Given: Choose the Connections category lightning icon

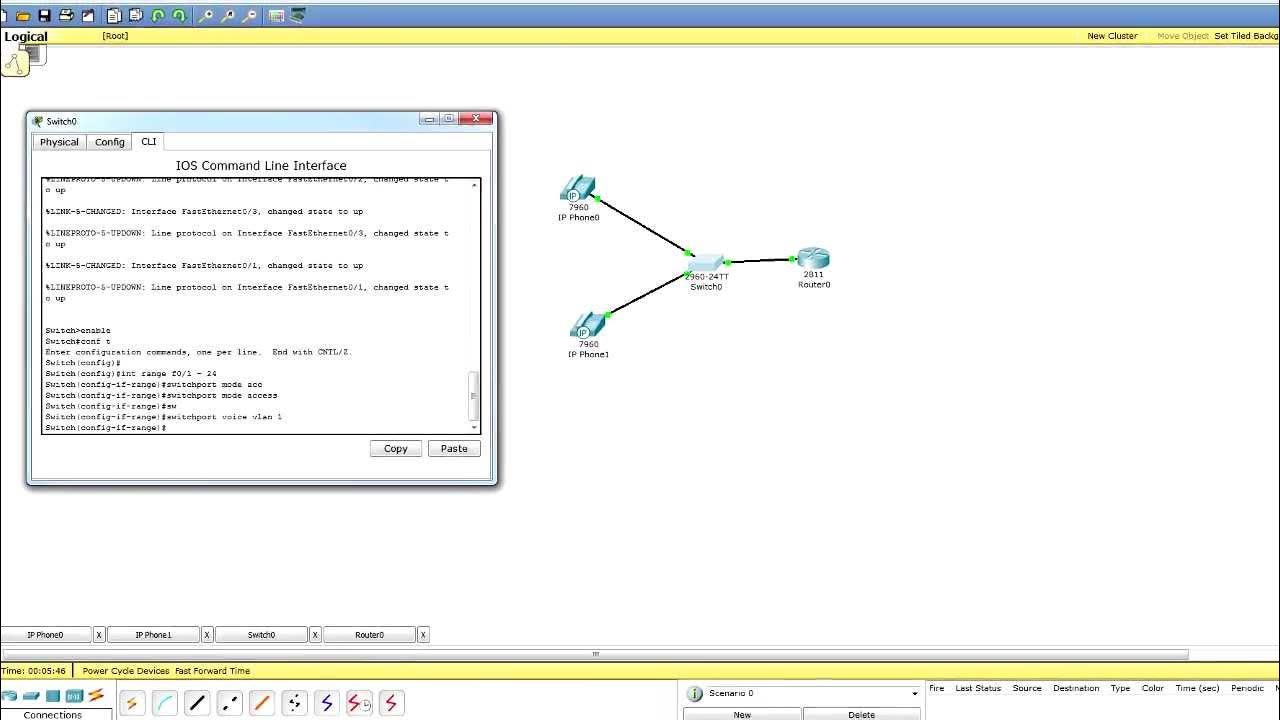Looking at the screenshot, I should point(96,696).
